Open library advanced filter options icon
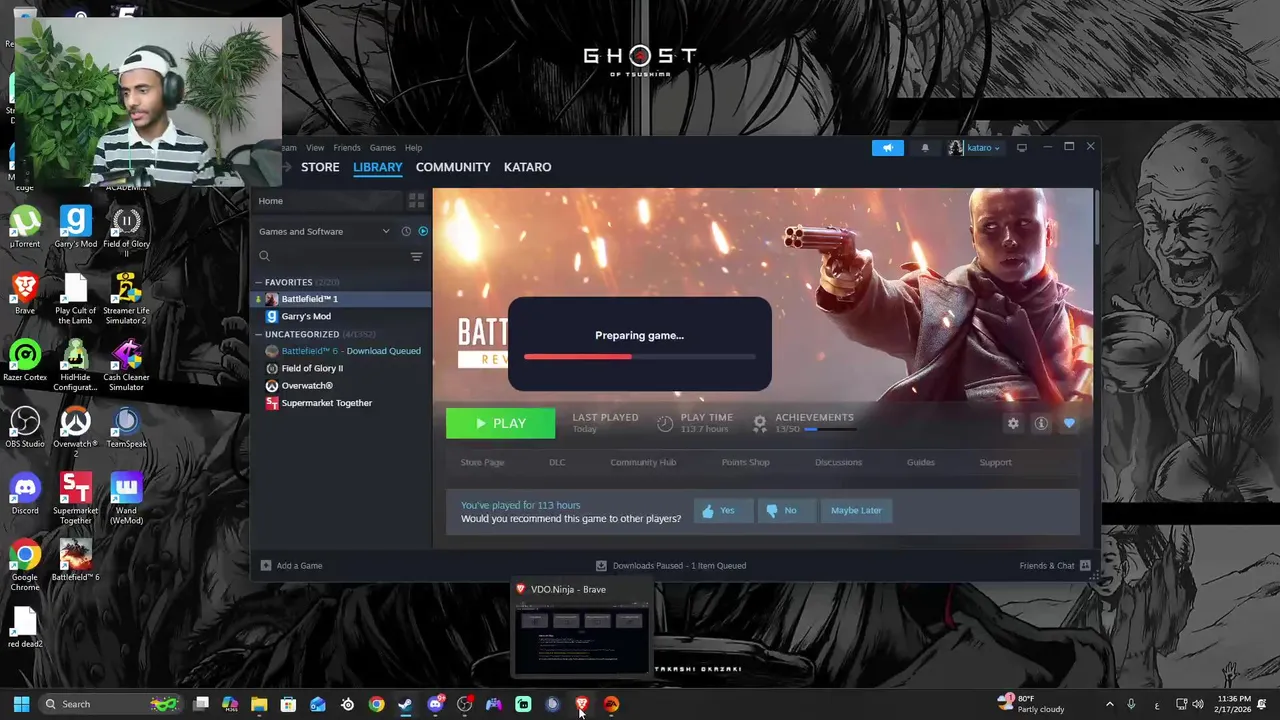The width and height of the screenshot is (1280, 720). (x=416, y=257)
